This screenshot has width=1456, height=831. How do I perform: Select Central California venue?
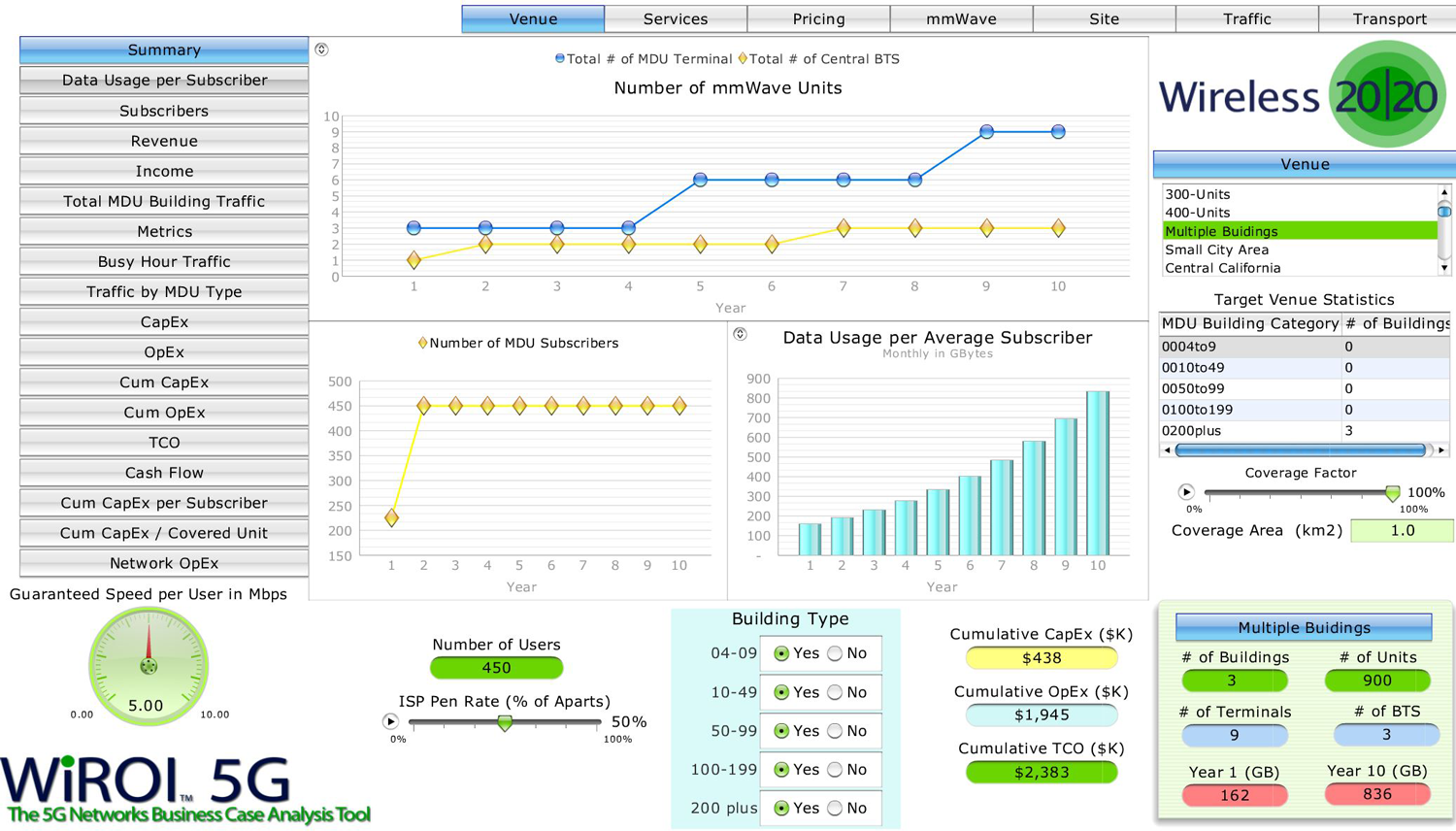1299,268
